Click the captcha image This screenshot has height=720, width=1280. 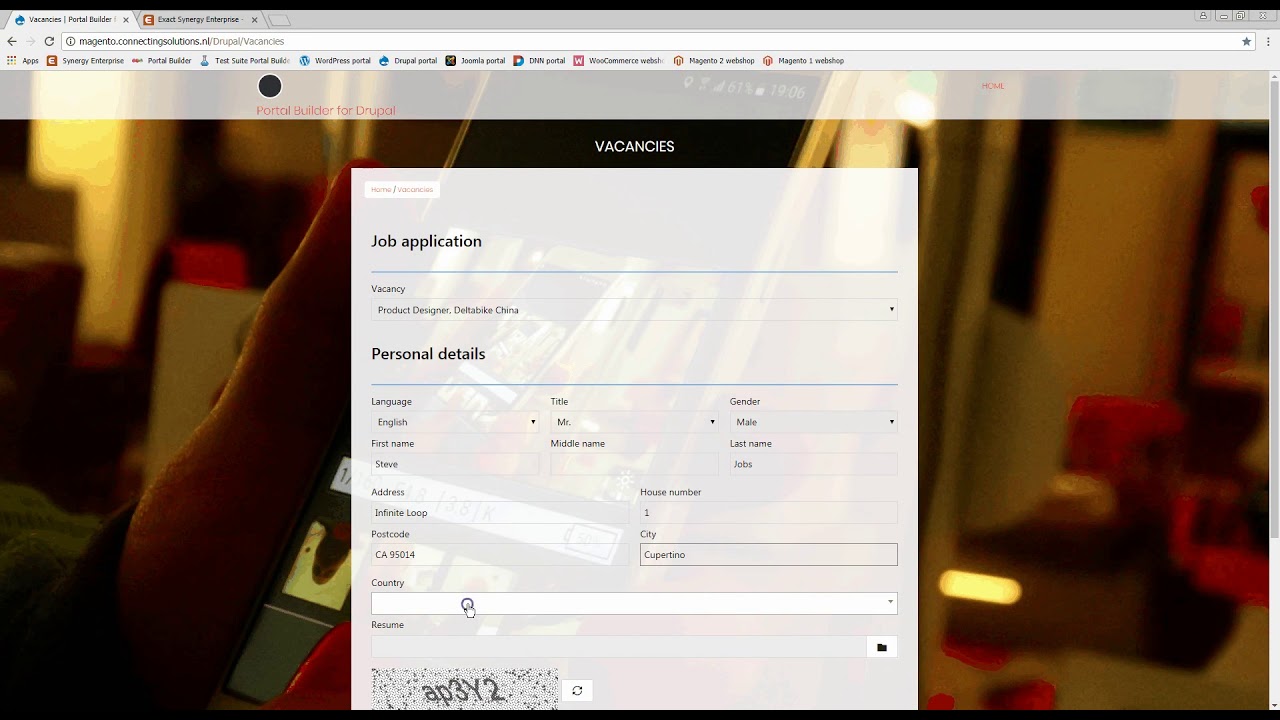464,690
